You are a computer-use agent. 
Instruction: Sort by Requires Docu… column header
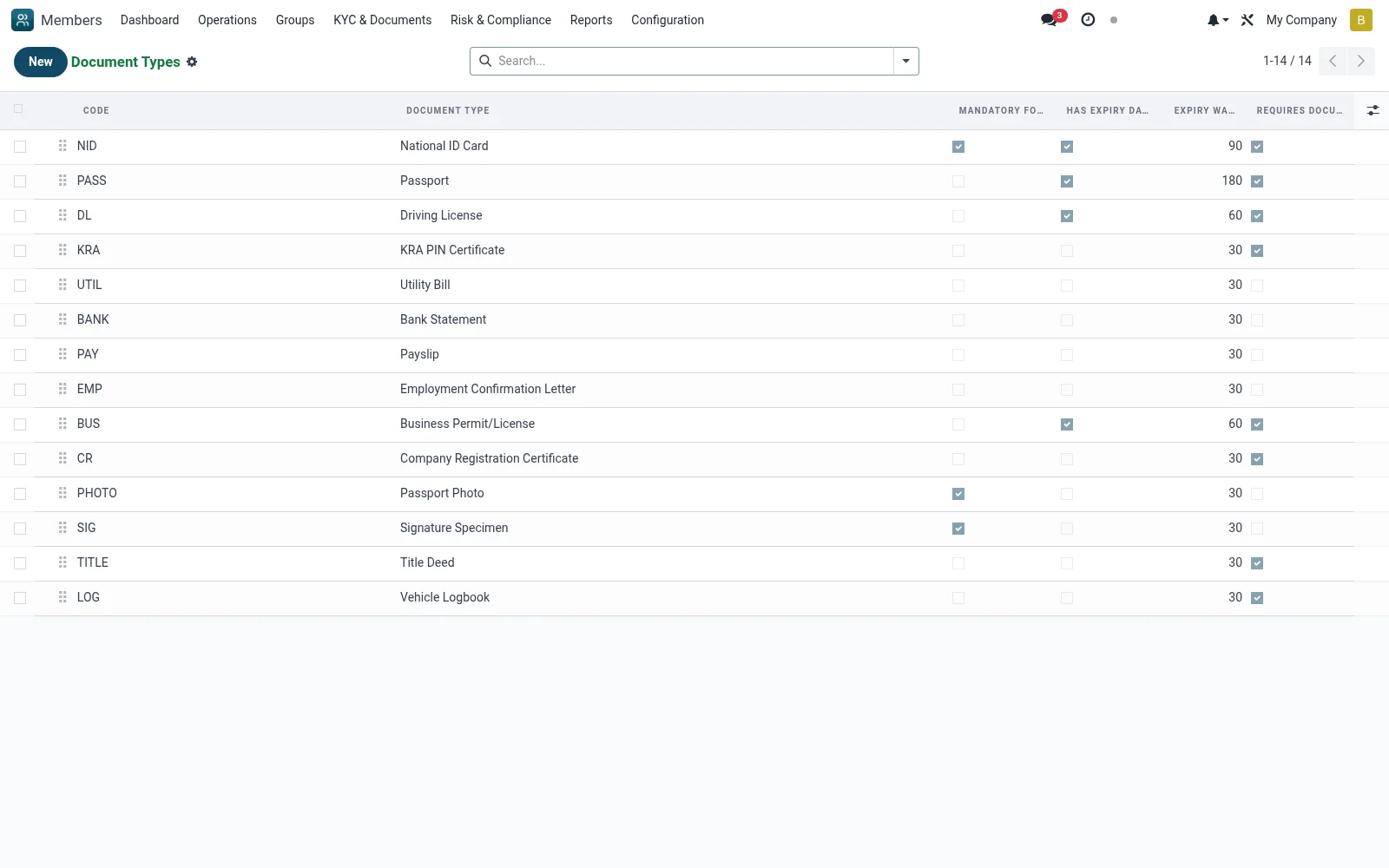[x=1300, y=110]
